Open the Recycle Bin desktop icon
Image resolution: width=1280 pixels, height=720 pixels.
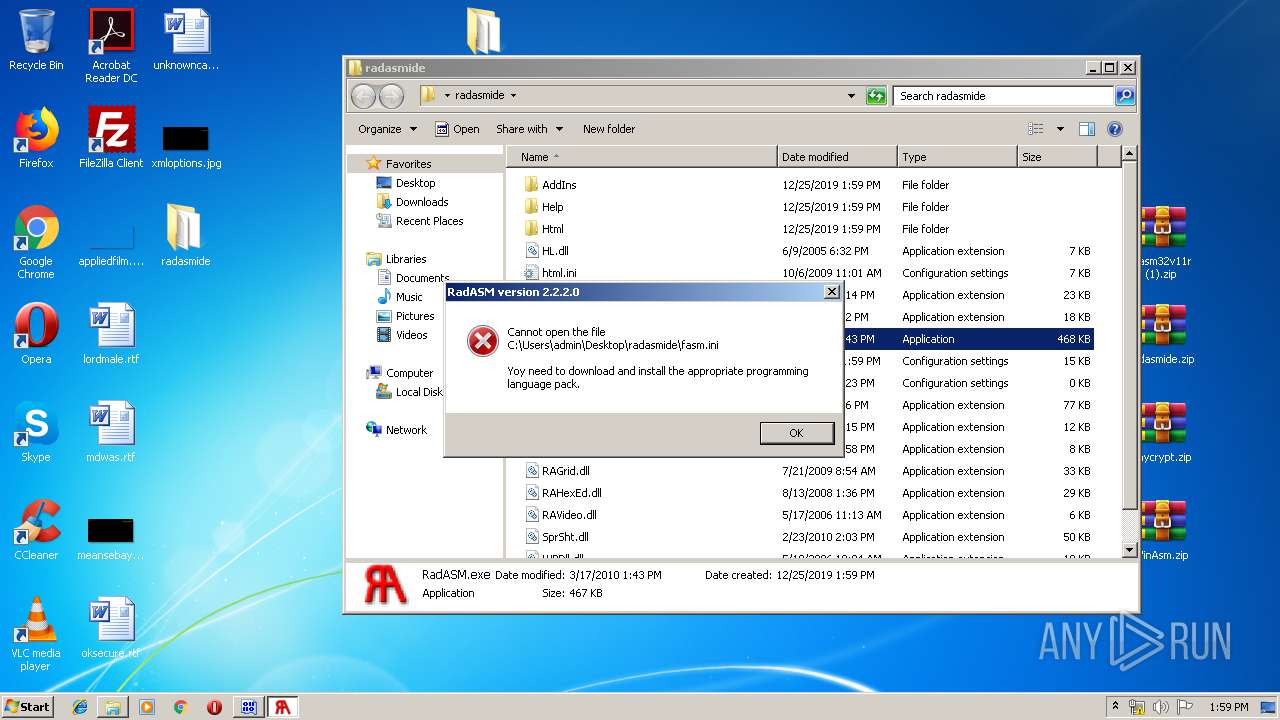tap(36, 40)
